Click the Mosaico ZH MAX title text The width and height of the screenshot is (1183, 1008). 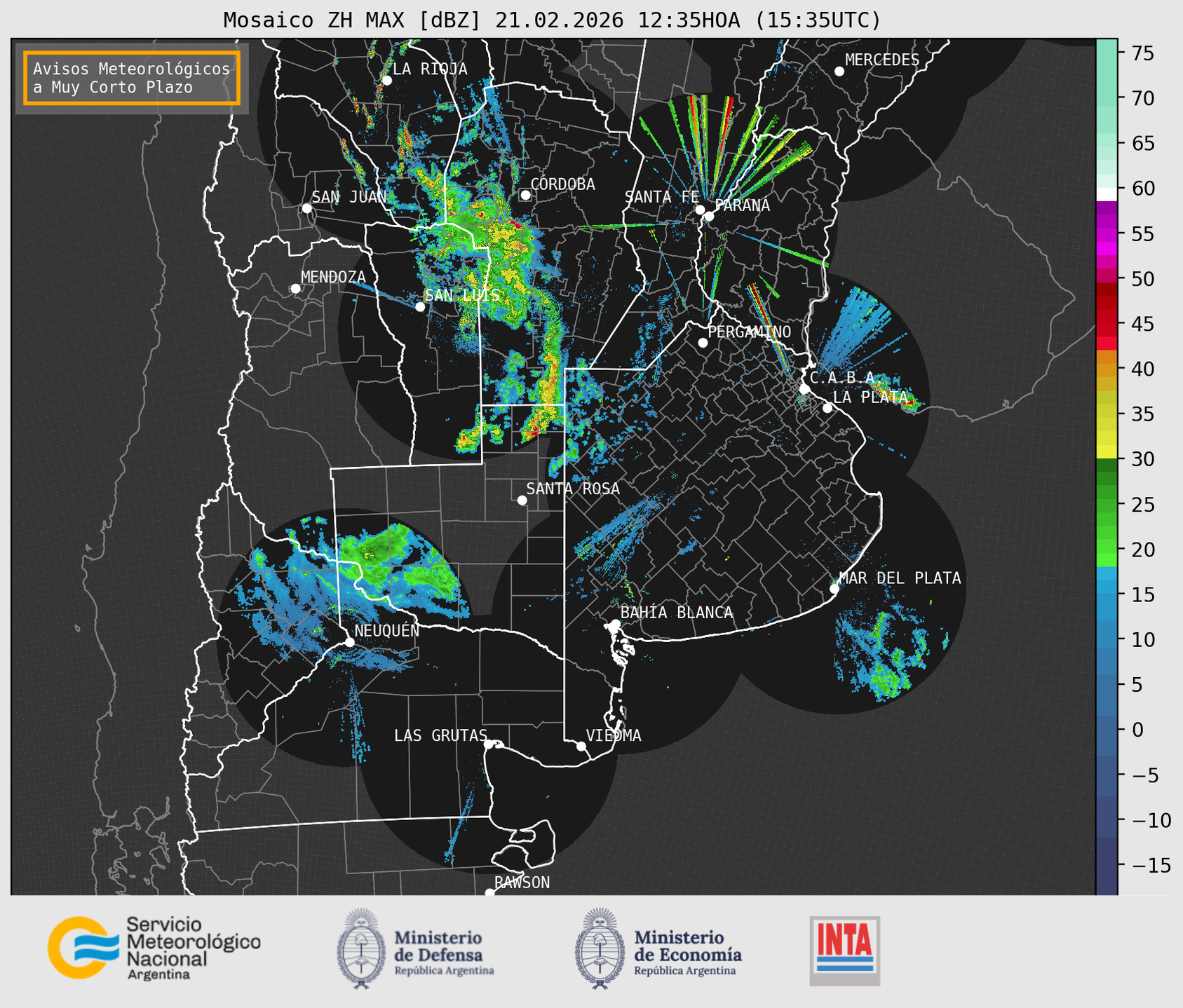pos(552,20)
